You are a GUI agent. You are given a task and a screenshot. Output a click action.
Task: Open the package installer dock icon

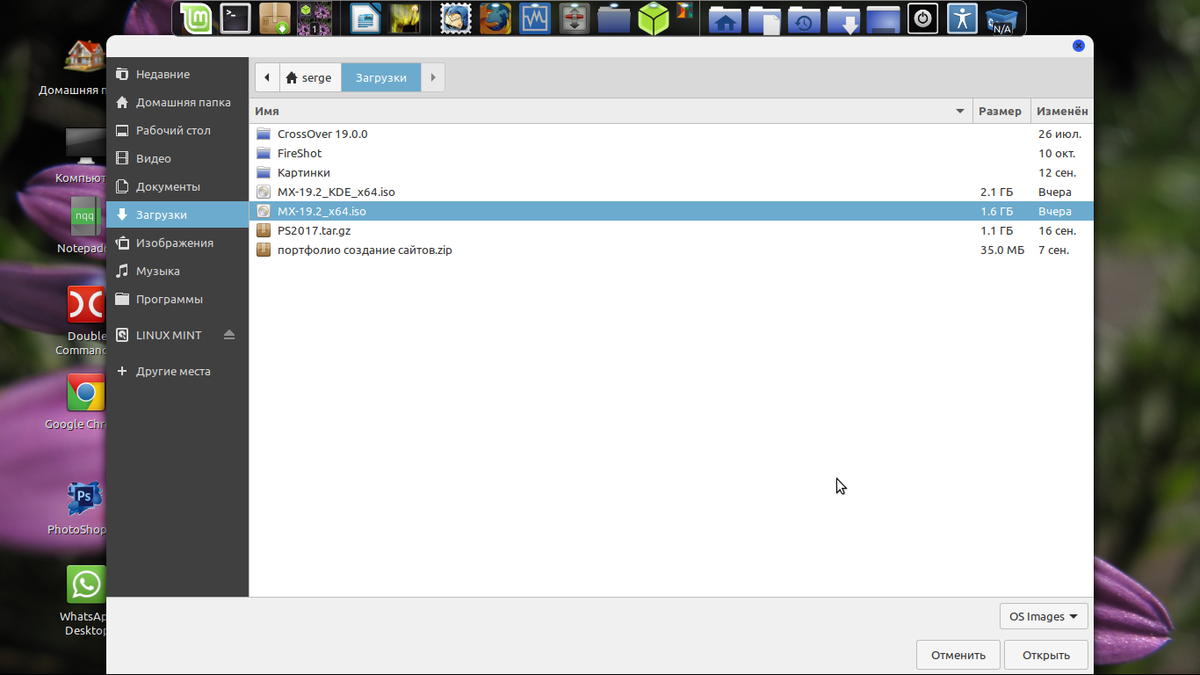[275, 18]
